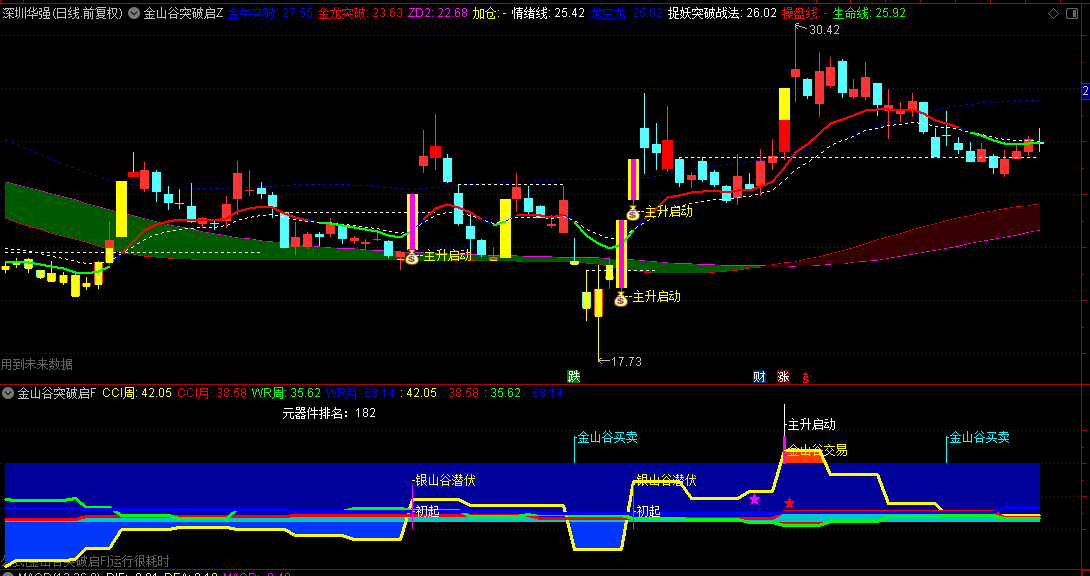Click the green 跌 marker icon
Image resolution: width=1090 pixels, height=576 pixels.
click(x=574, y=377)
